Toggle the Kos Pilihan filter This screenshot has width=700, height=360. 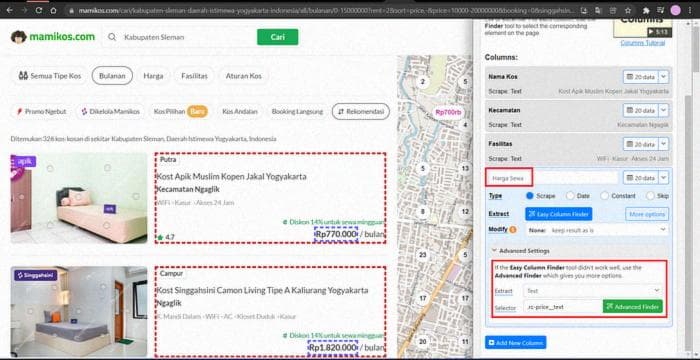tap(180, 112)
